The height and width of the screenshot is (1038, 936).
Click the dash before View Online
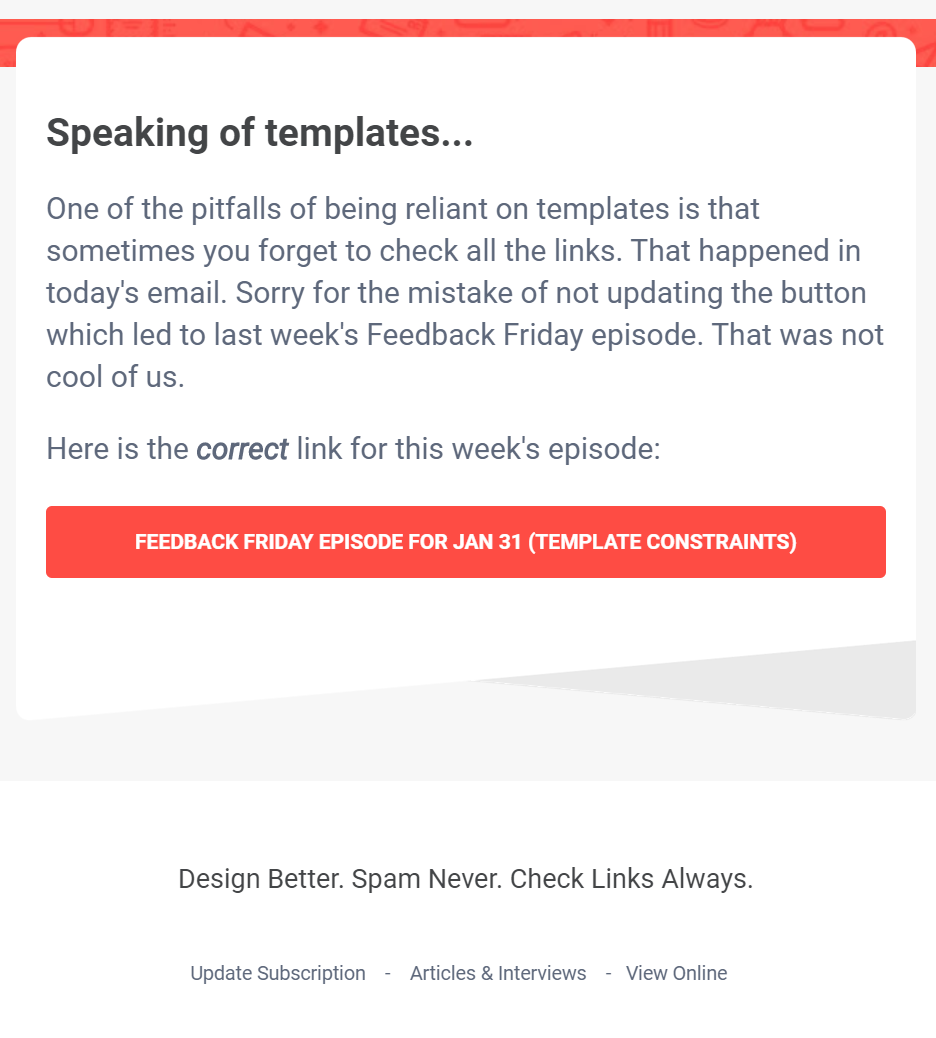pyautogui.click(x=607, y=973)
